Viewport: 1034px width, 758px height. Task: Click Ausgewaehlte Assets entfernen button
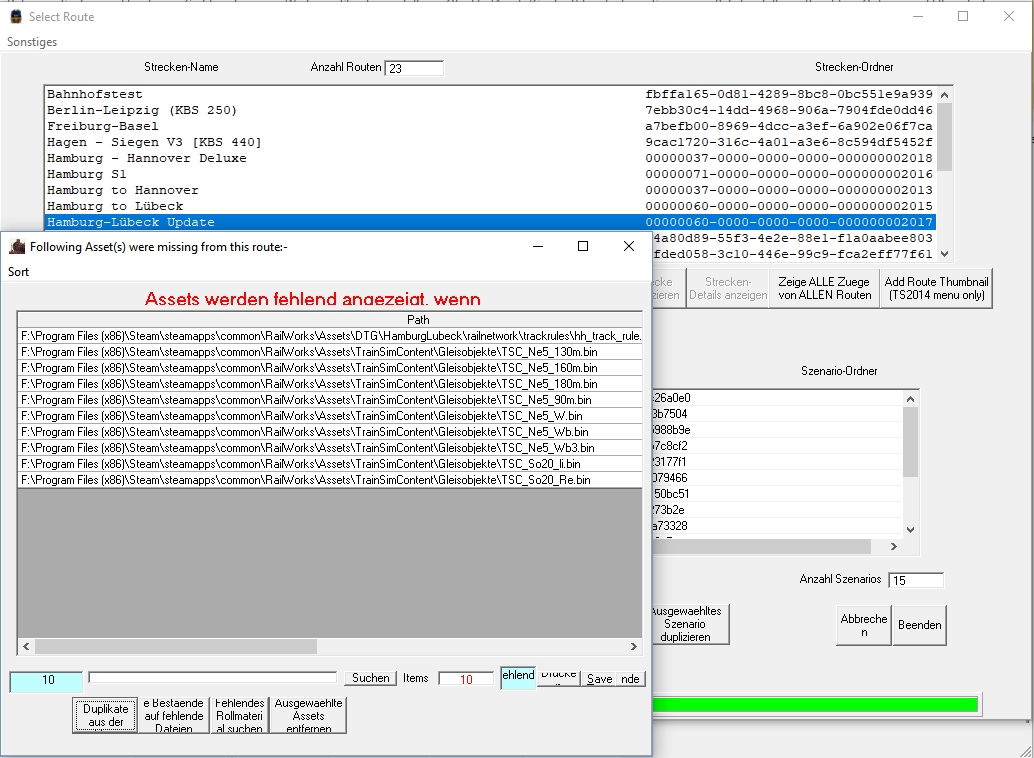pyautogui.click(x=308, y=716)
